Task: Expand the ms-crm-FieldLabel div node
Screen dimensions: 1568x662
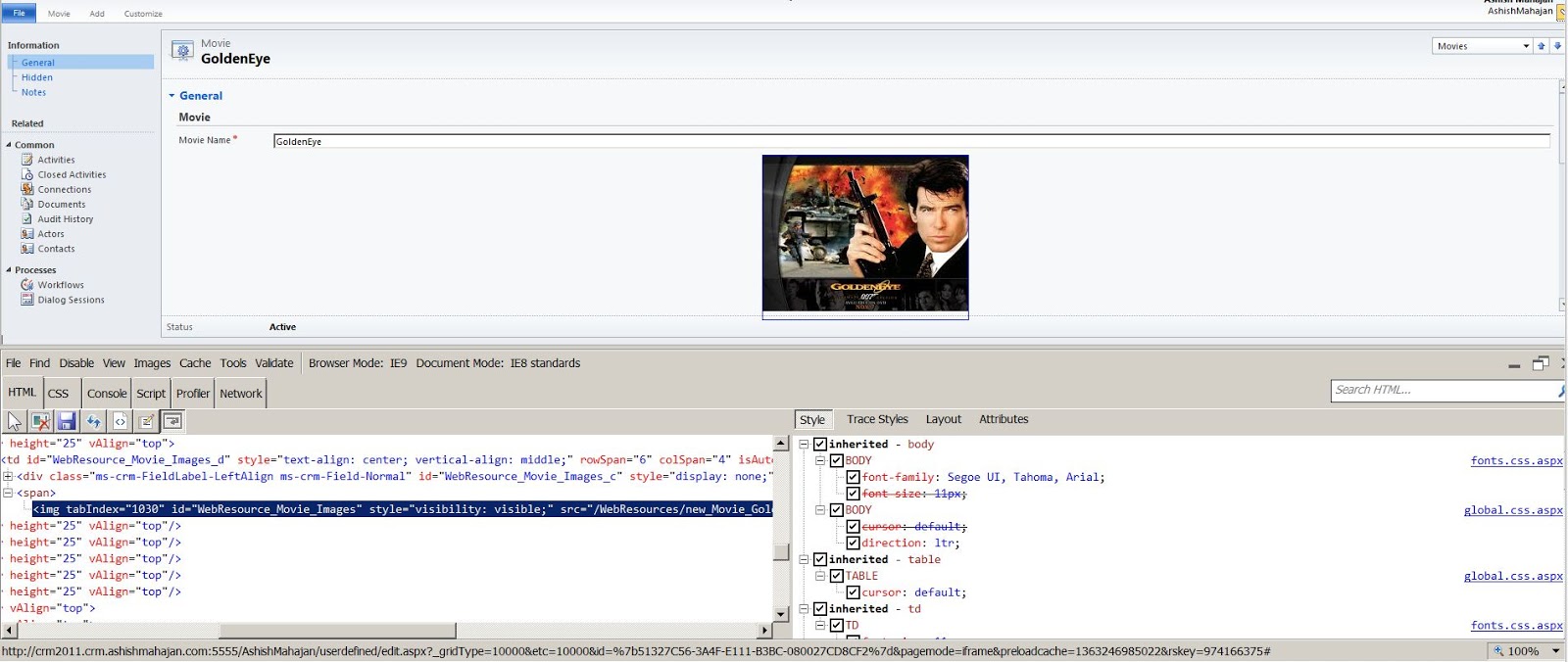Action: (8, 477)
